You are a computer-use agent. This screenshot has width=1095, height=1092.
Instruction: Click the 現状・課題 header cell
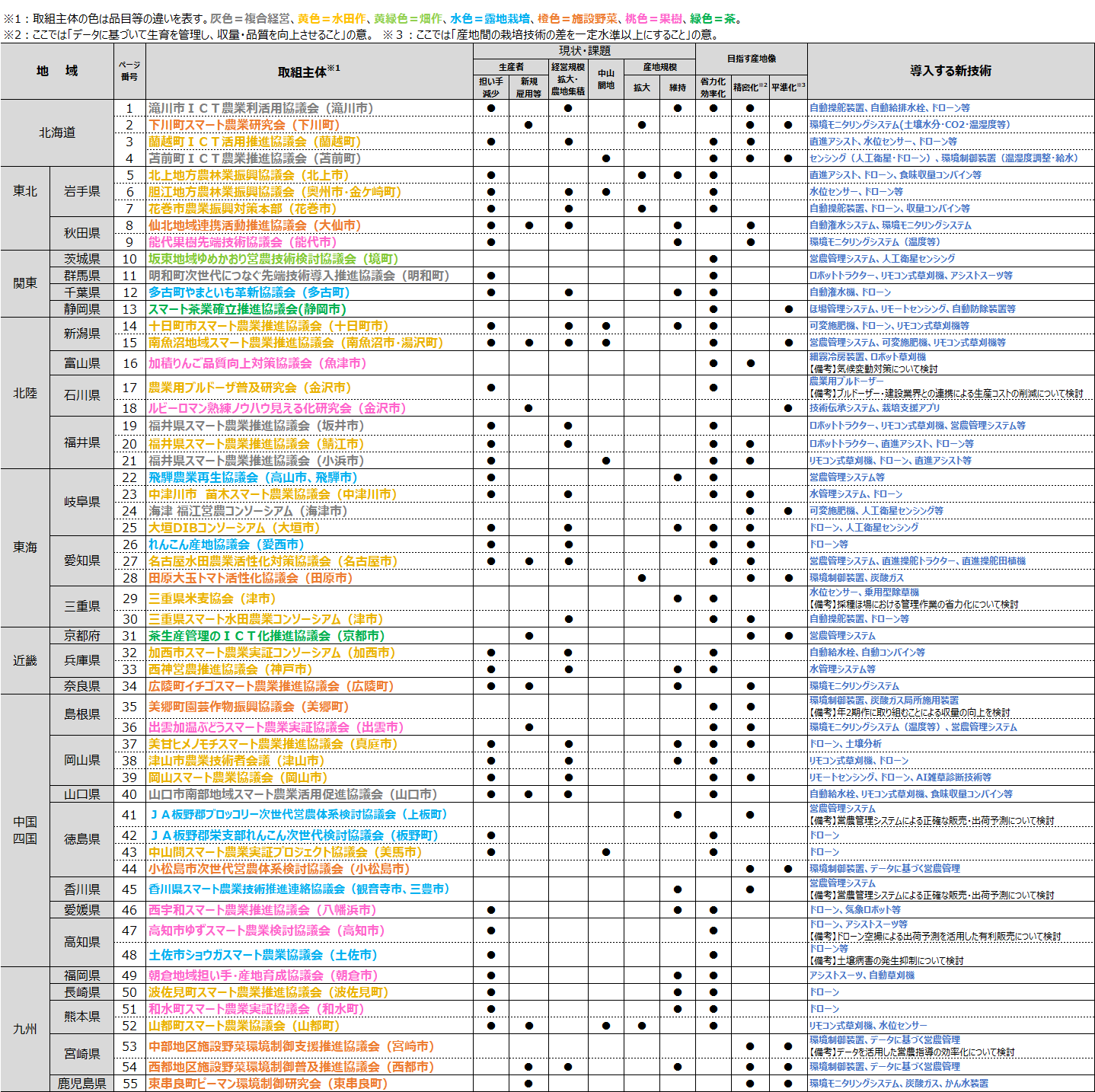(584, 51)
